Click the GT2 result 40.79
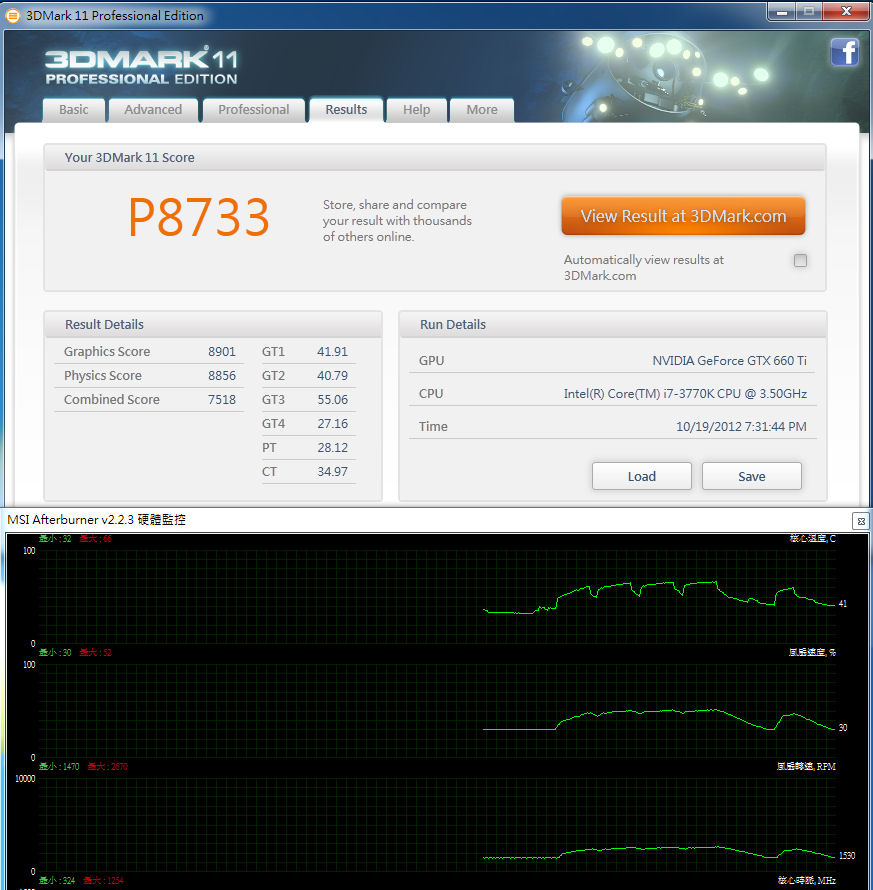 pyautogui.click(x=332, y=376)
